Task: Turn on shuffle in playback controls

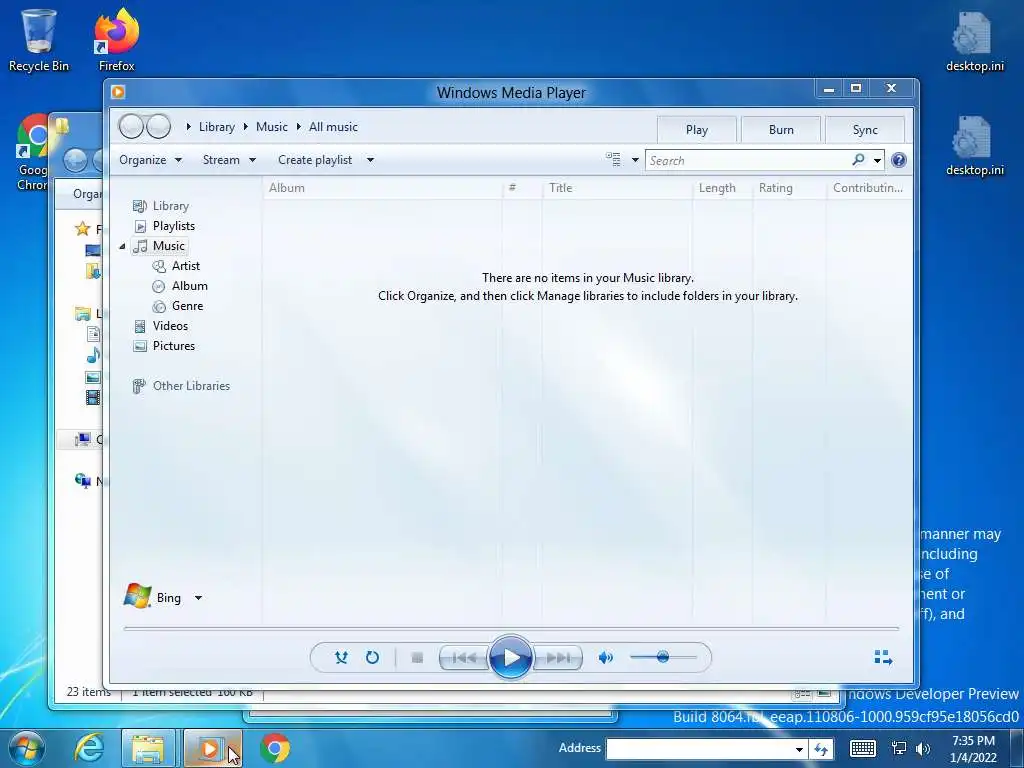Action: (x=341, y=658)
